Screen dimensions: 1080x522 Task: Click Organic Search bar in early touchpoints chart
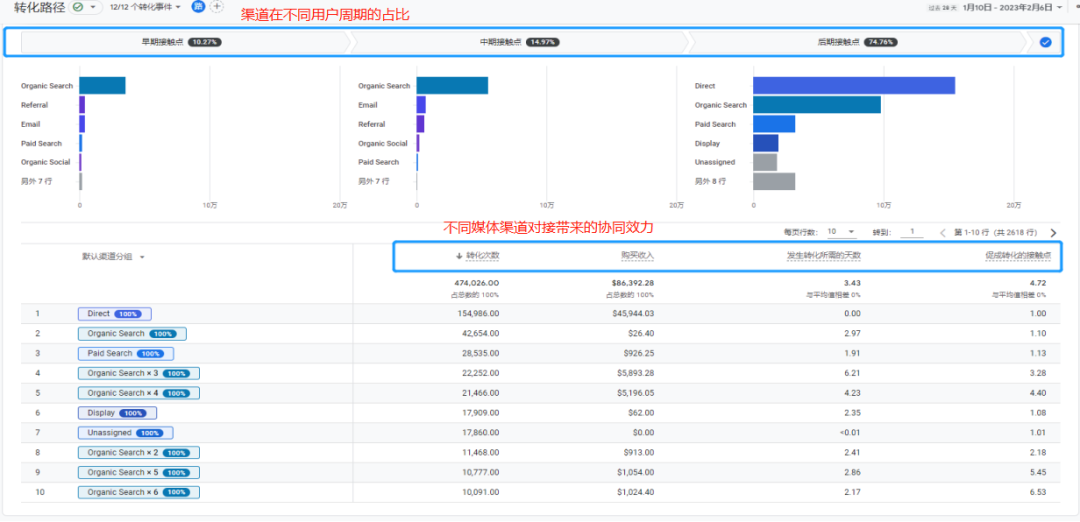click(102, 85)
